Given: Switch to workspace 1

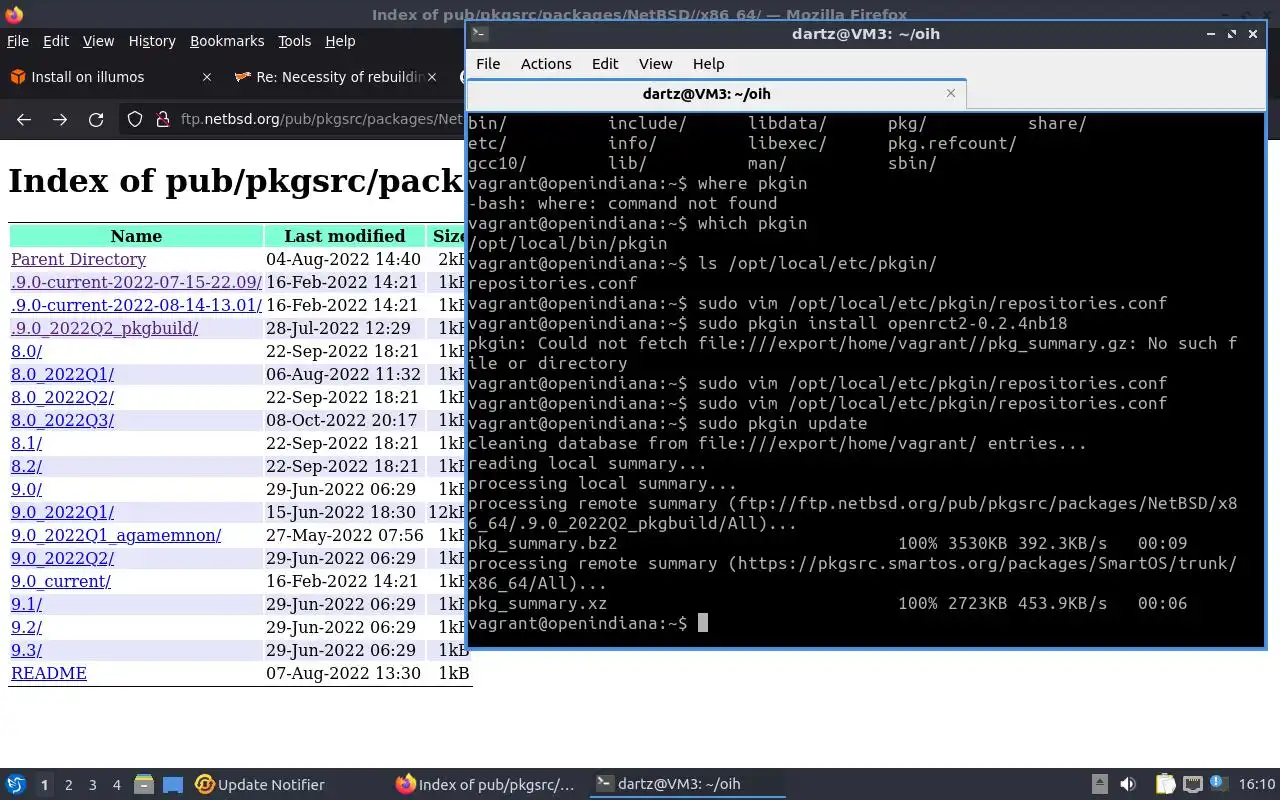Looking at the screenshot, I should click(44, 785).
